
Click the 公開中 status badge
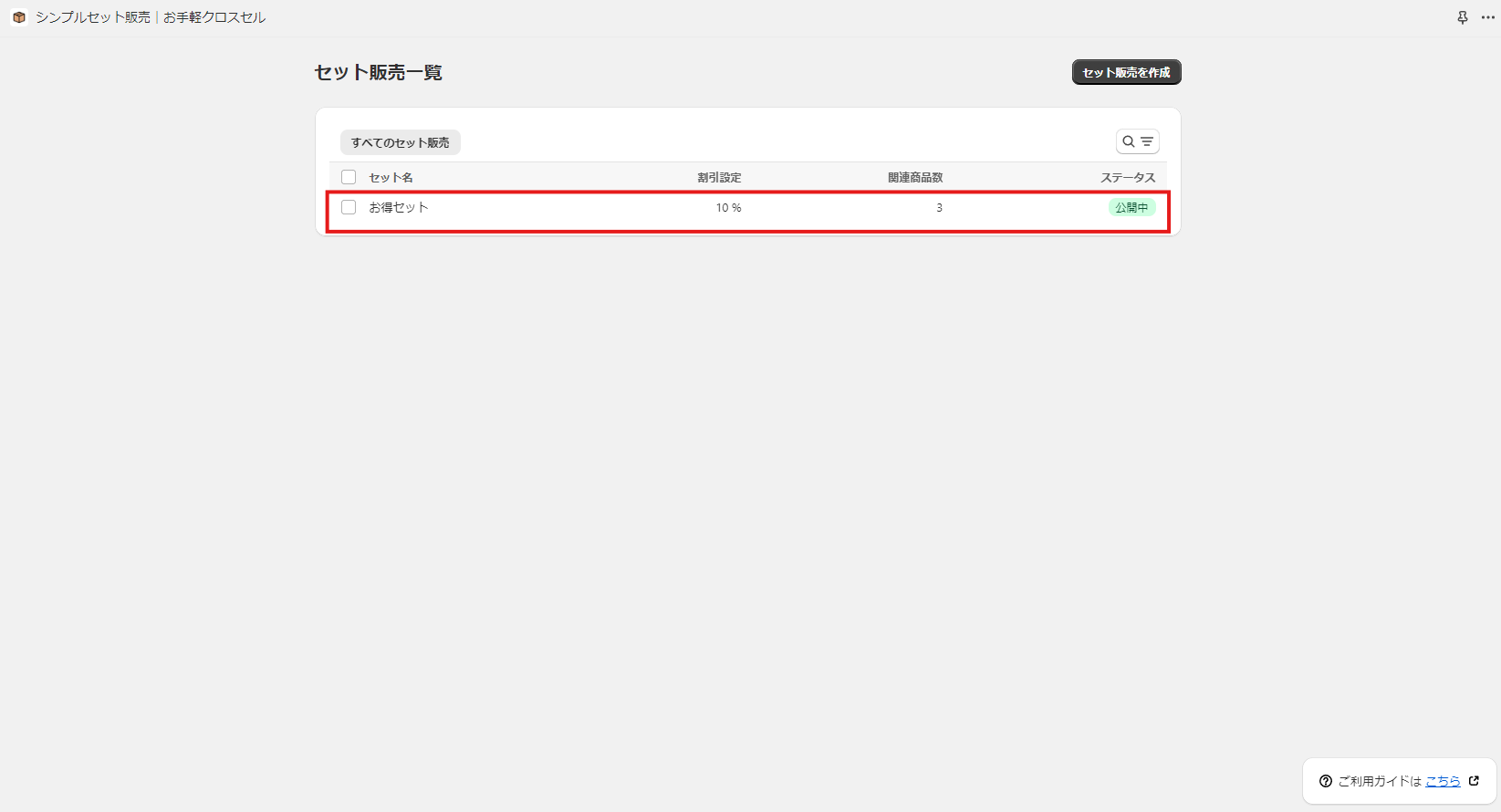[x=1131, y=208]
